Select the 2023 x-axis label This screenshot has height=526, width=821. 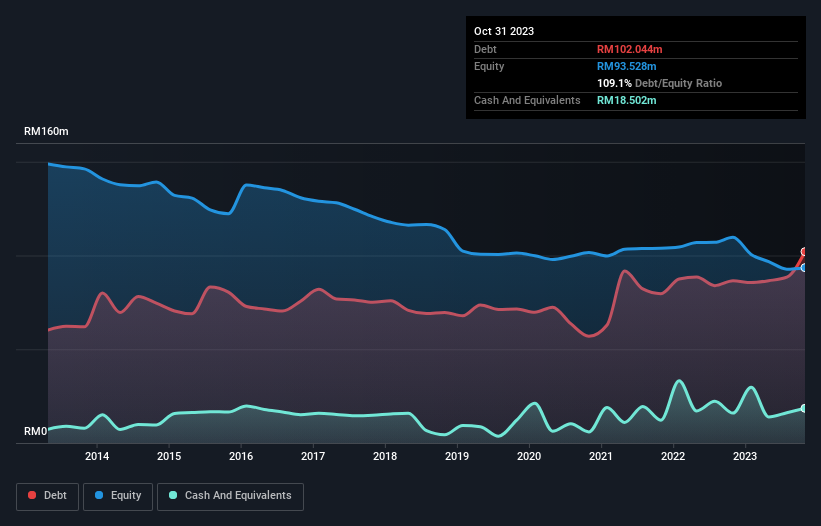point(745,456)
